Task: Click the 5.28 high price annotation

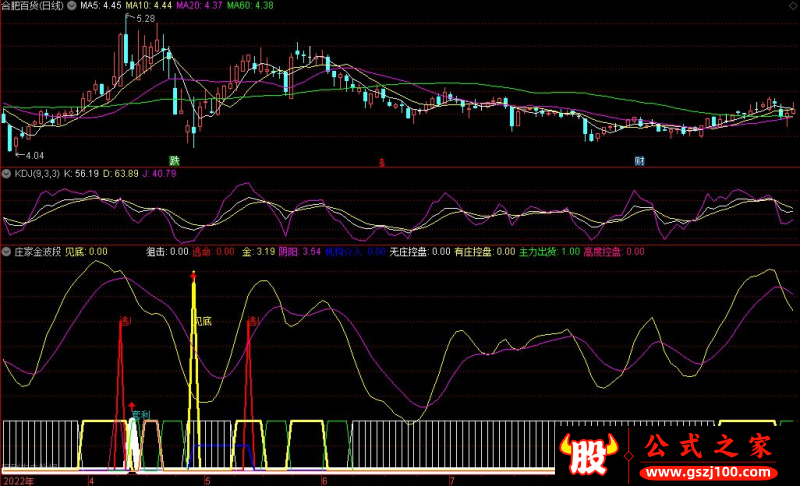Action: [145, 19]
